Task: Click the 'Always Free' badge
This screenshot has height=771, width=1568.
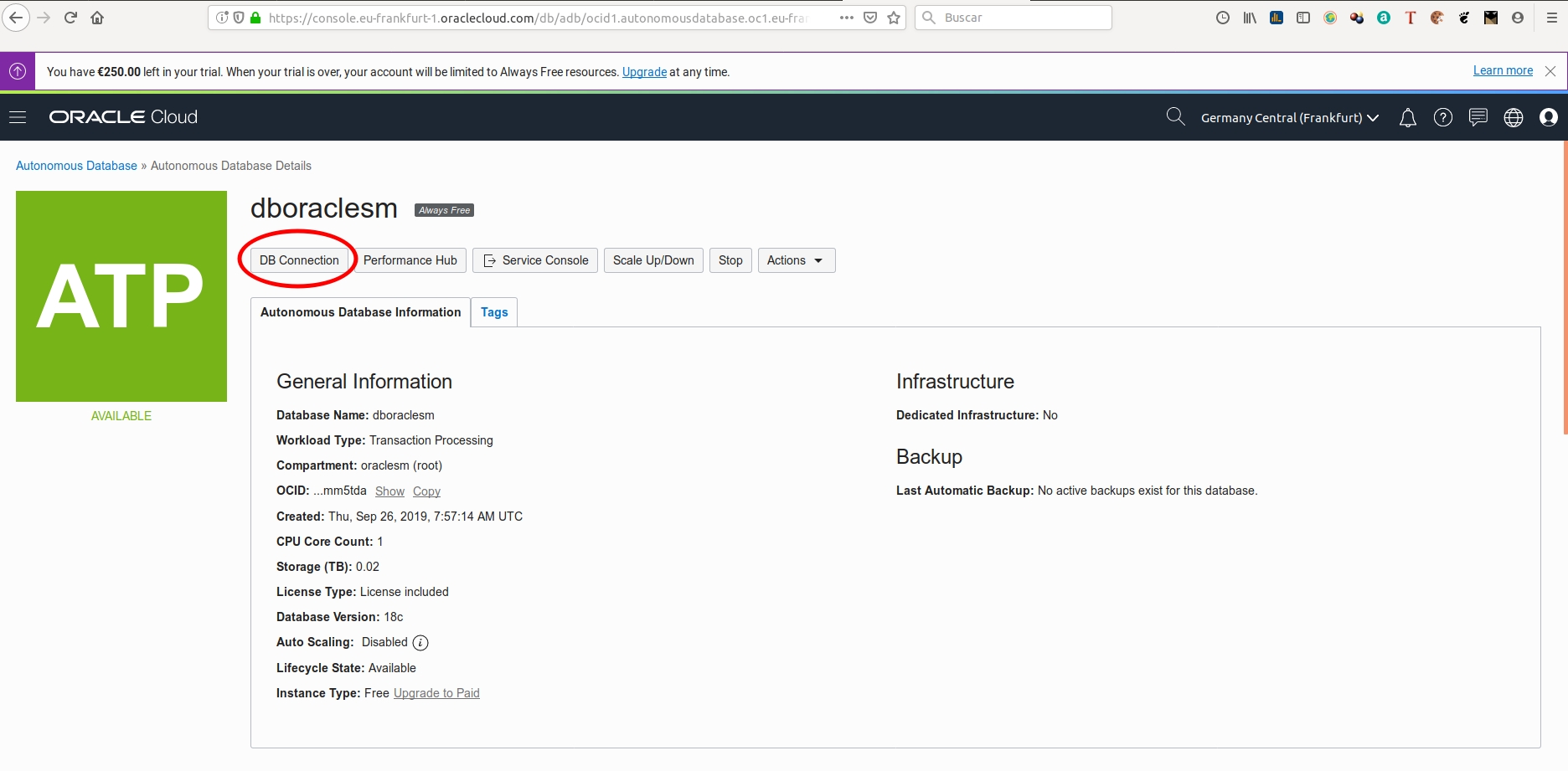Action: pos(445,210)
